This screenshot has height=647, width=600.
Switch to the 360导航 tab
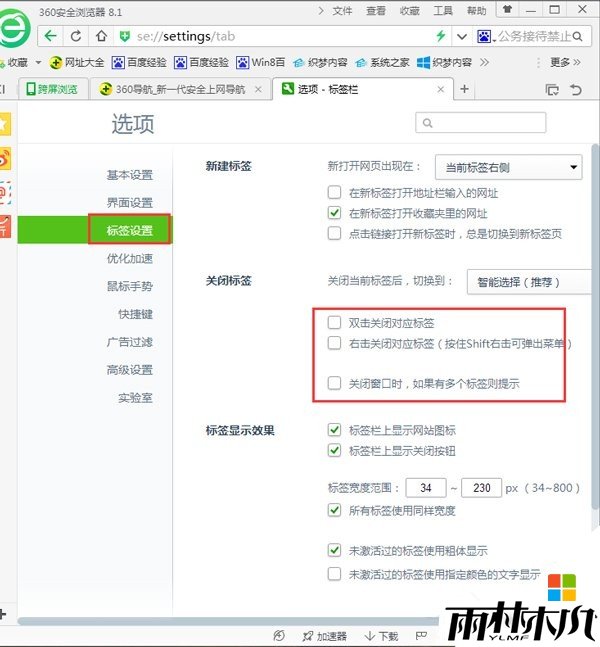click(181, 89)
